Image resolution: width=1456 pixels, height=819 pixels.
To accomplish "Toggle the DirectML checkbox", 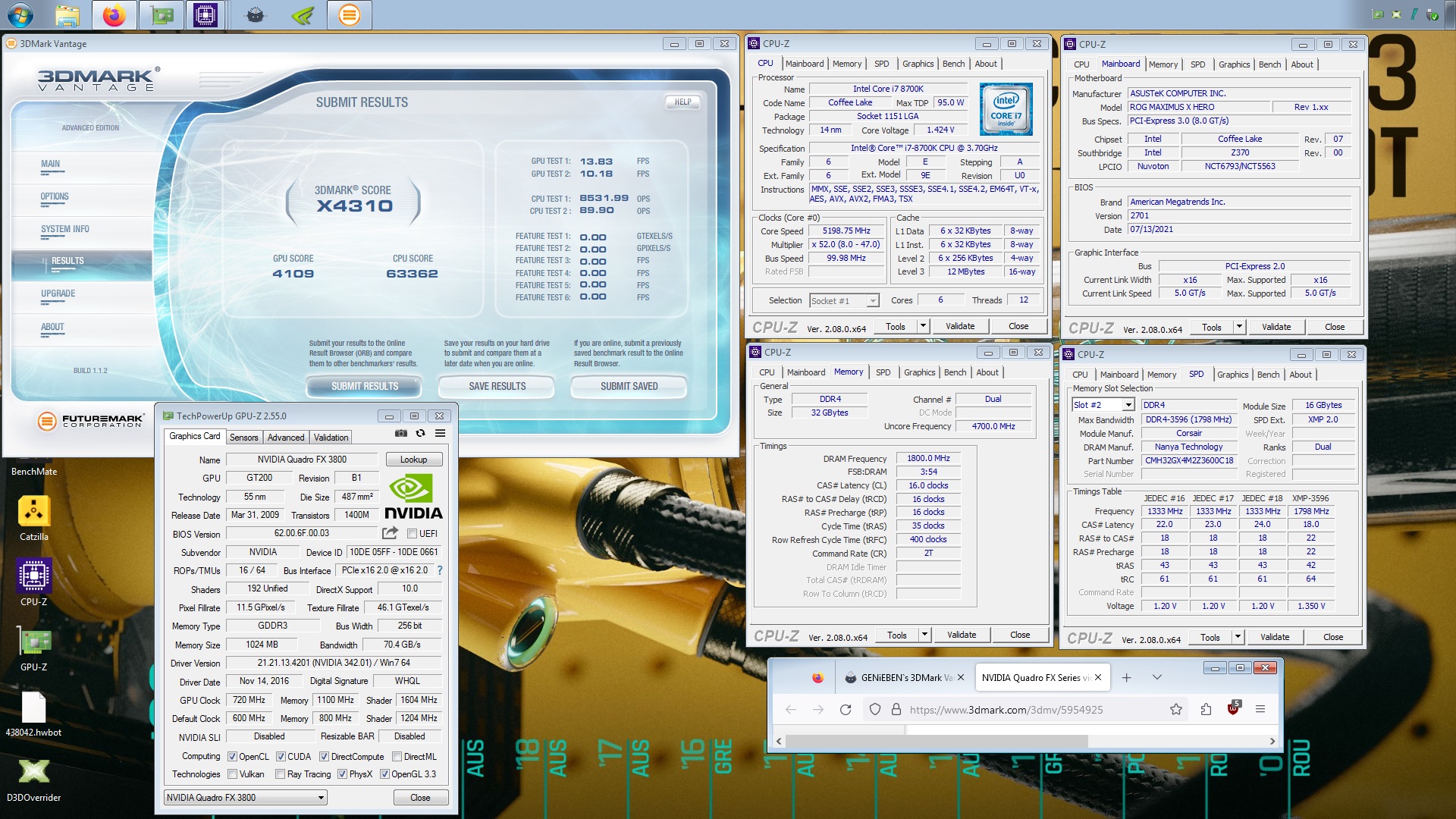I will pyautogui.click(x=397, y=757).
